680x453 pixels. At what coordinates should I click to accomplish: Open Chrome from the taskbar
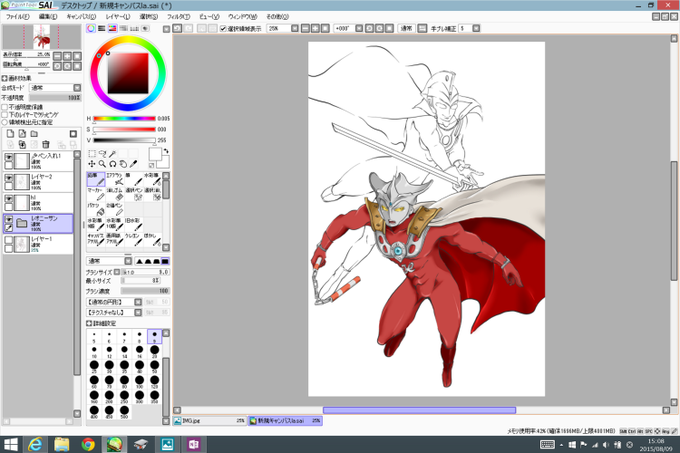click(x=88, y=444)
